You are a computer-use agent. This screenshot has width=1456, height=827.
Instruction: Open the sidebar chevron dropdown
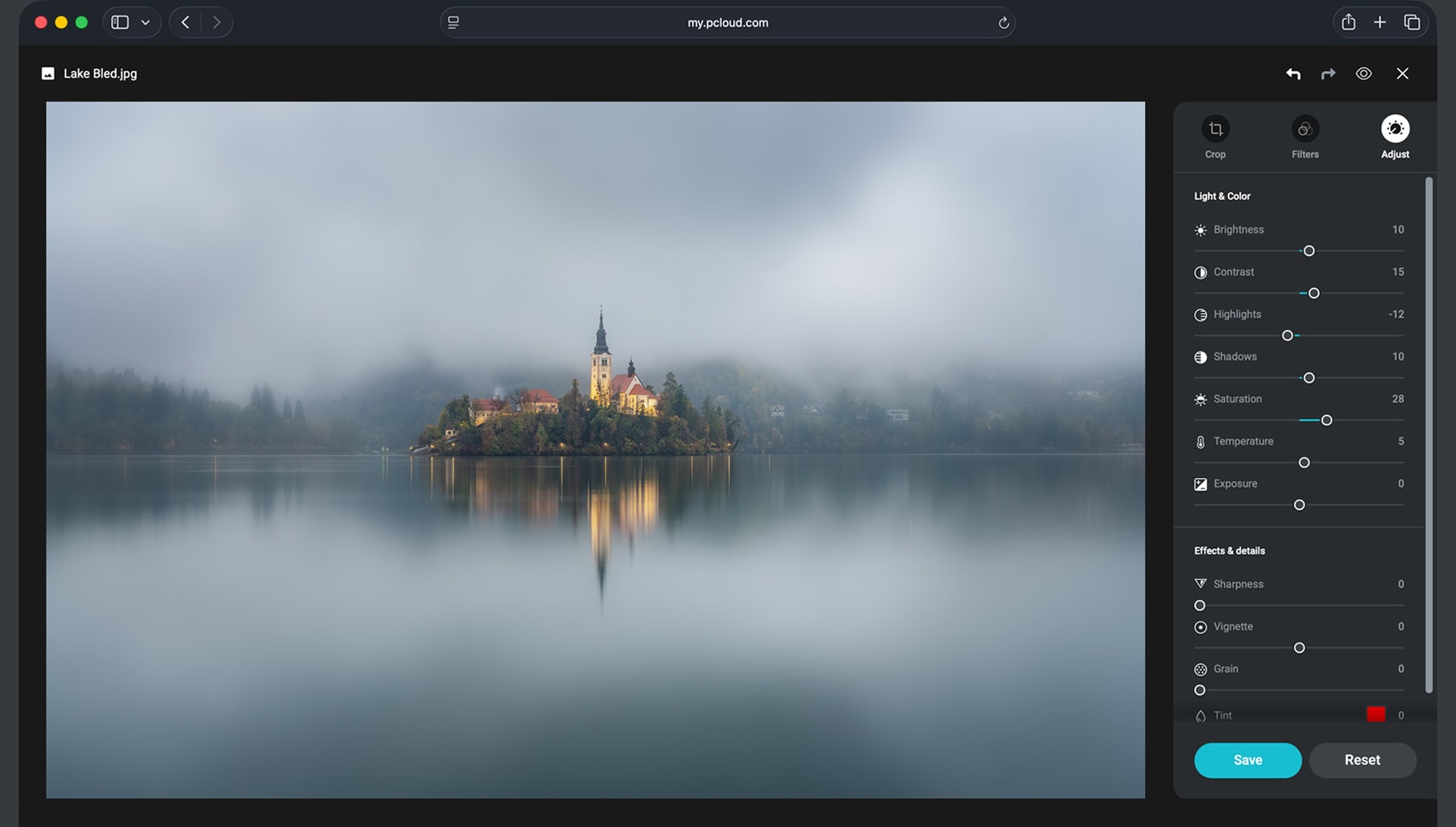pyautogui.click(x=144, y=22)
